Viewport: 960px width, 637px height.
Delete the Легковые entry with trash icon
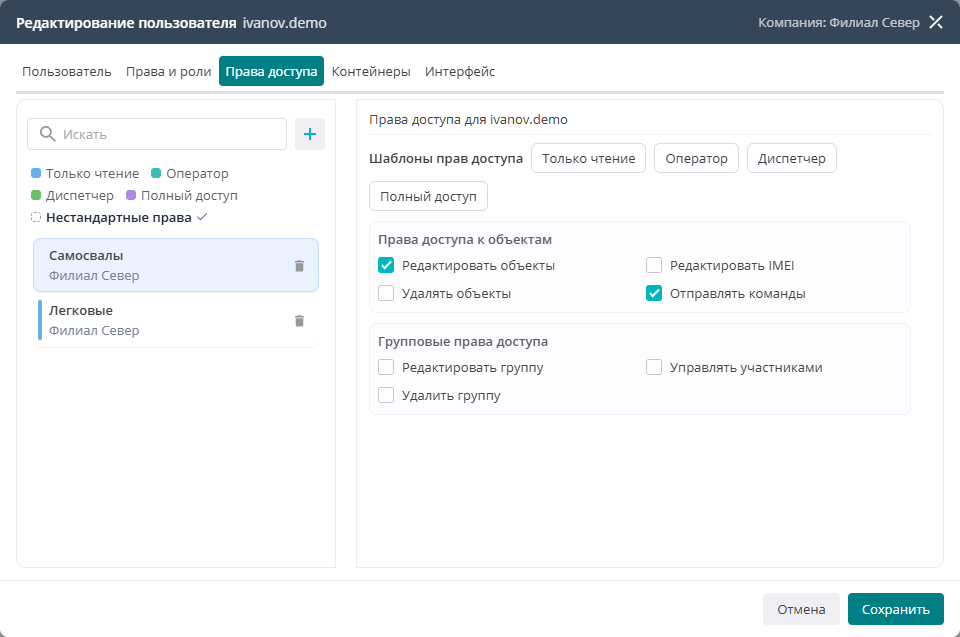(x=299, y=321)
